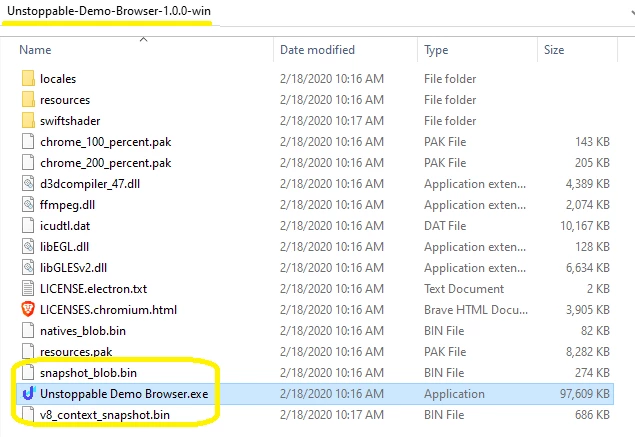Image resolution: width=635 pixels, height=437 pixels.
Task: Click the libEGL.dll file icon
Action: (28, 247)
